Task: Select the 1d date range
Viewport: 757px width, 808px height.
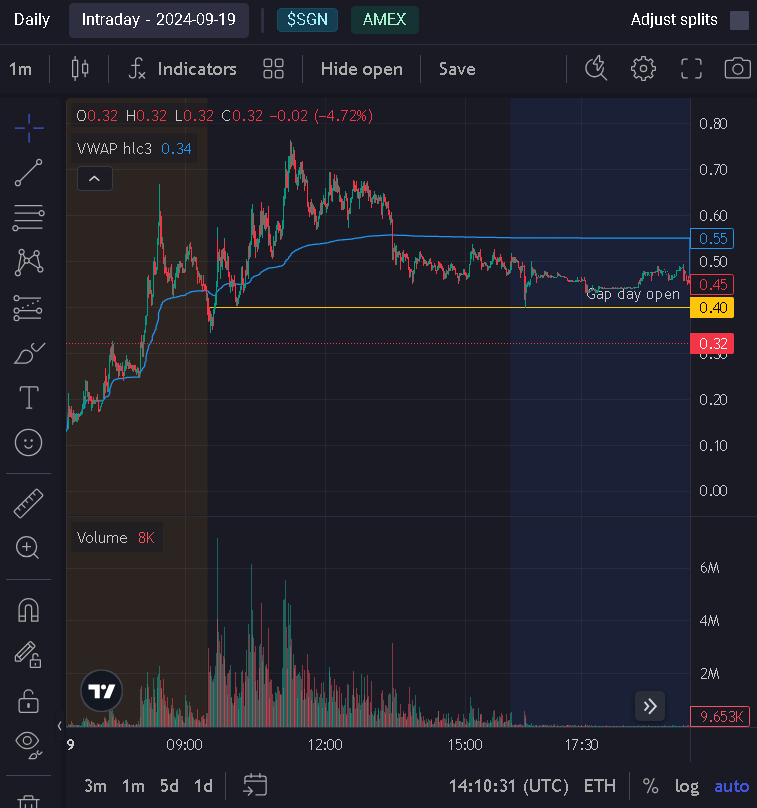Action: [204, 786]
